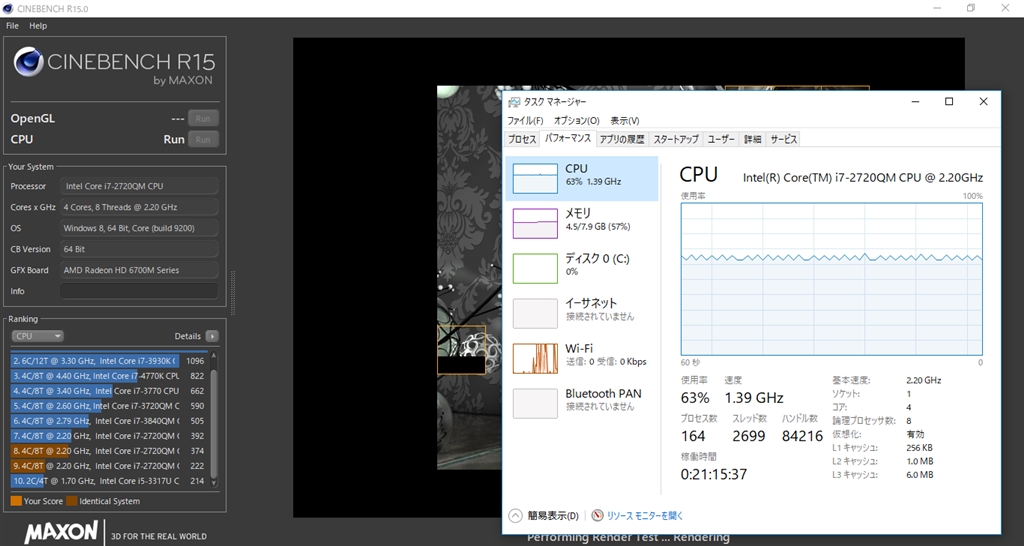This screenshot has height=546, width=1024.
Task: Select the Bluetooth PAN performance item
Action: 582,403
